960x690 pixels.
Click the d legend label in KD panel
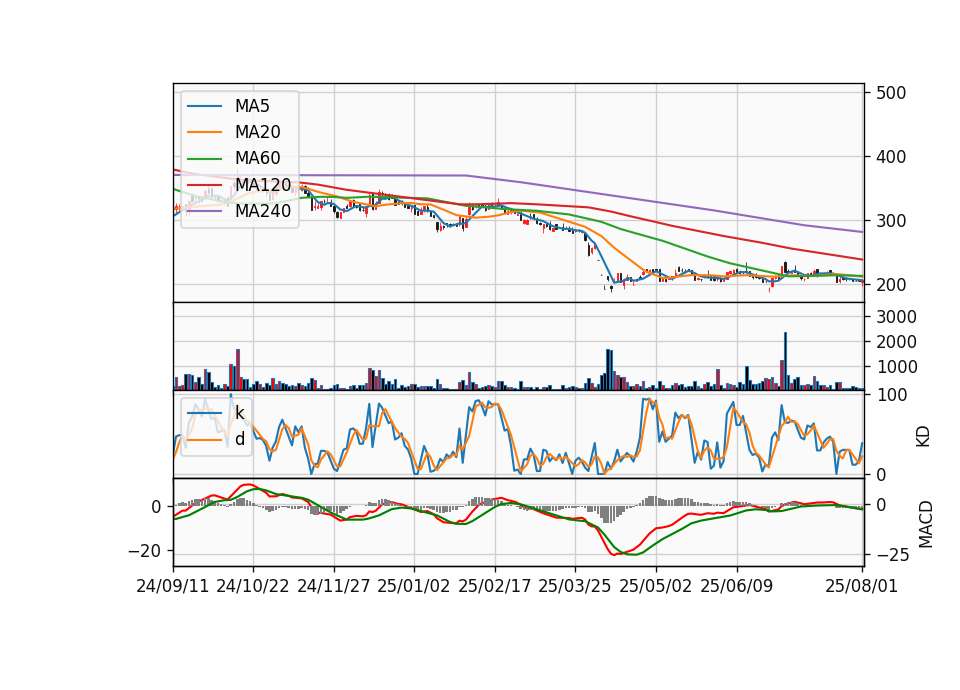pyautogui.click(x=240, y=439)
